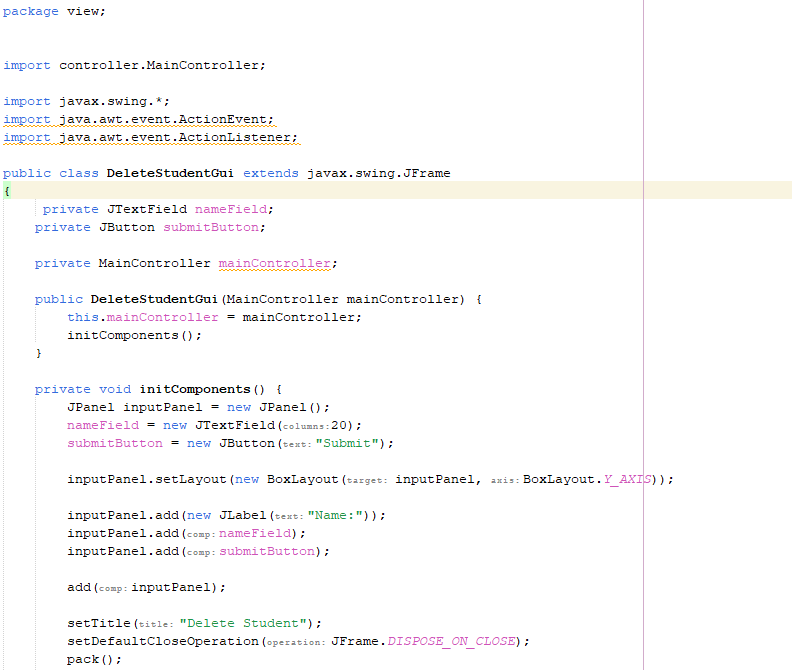The width and height of the screenshot is (792, 670).
Task: Click 'submitButton' in the inputPanel.add call
Action: (267, 551)
